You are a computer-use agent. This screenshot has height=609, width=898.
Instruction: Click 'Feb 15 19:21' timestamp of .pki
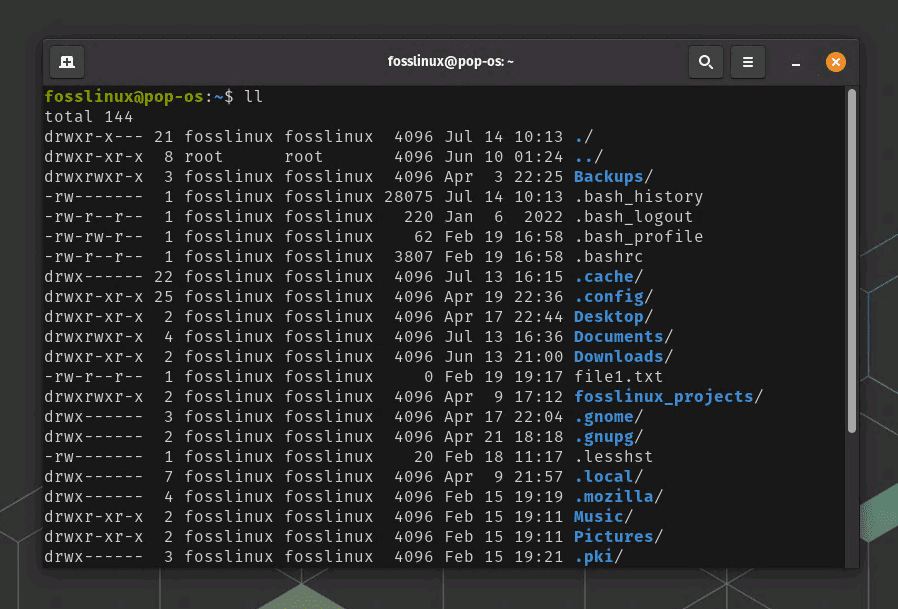pyautogui.click(x=504, y=556)
